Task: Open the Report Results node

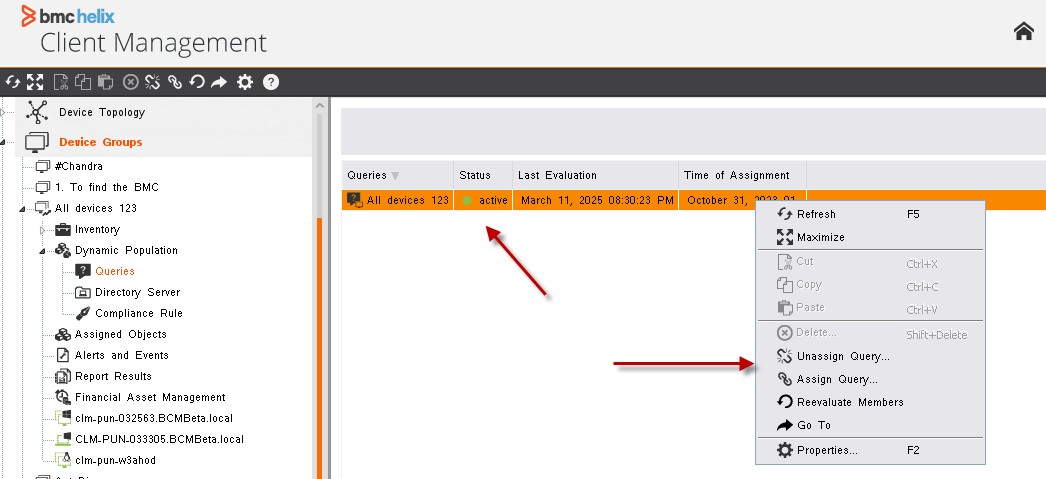Action: point(113,376)
